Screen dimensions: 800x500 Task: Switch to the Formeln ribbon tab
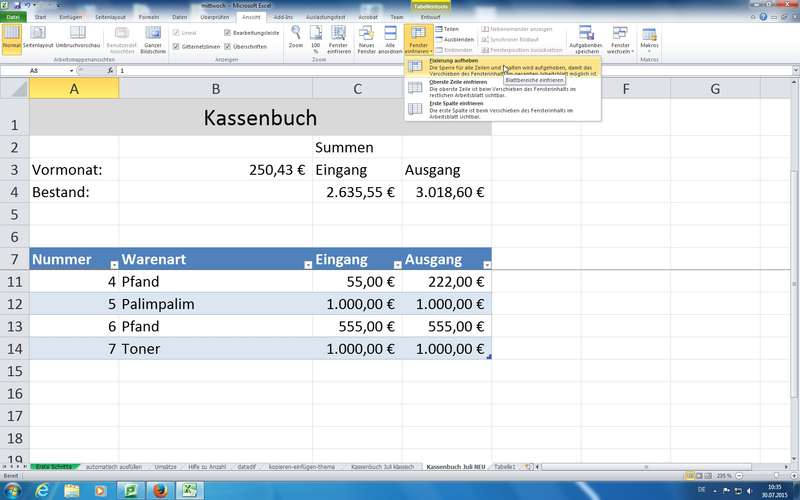pyautogui.click(x=149, y=17)
